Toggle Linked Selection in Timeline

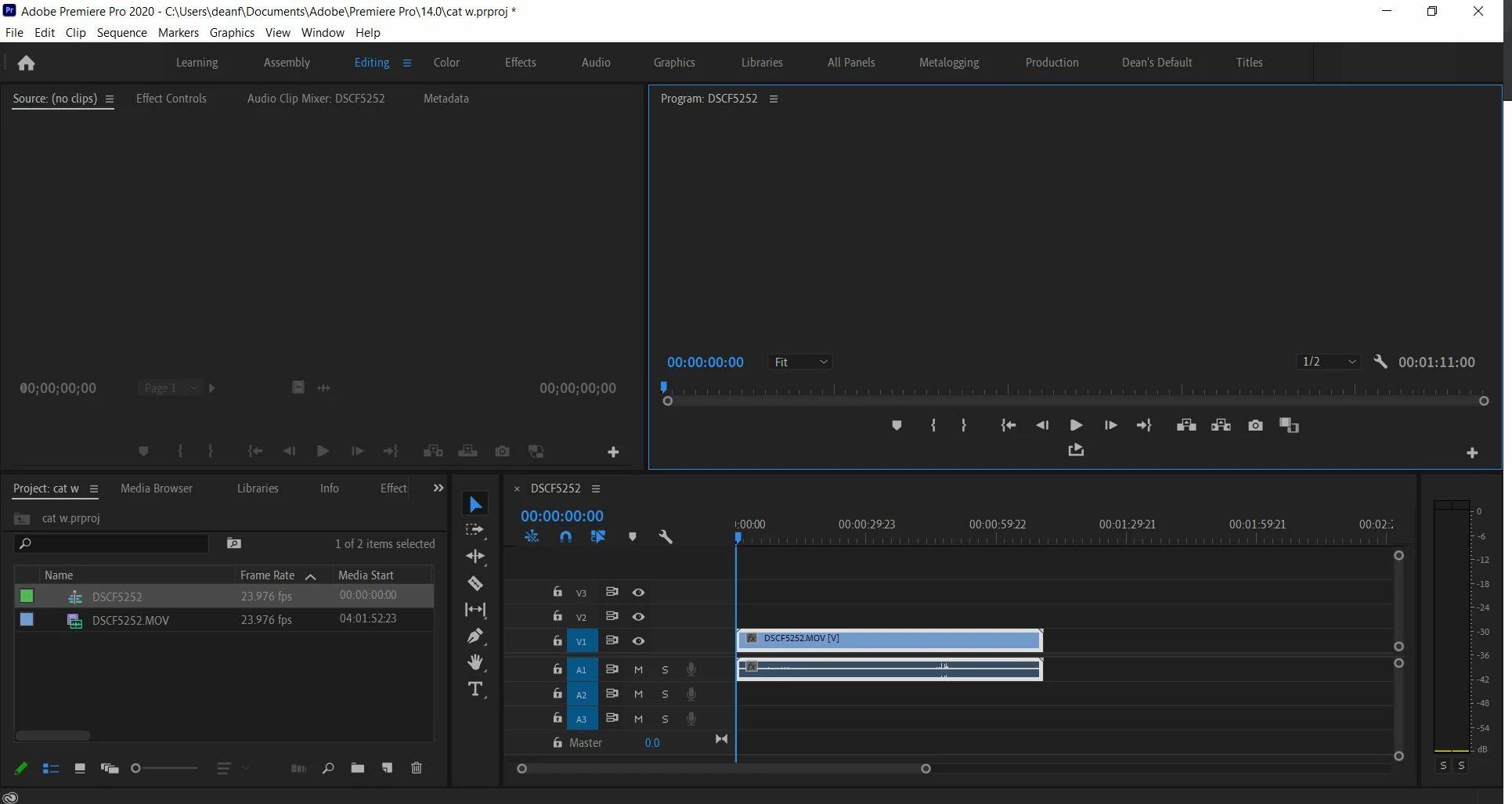pyautogui.click(x=598, y=537)
